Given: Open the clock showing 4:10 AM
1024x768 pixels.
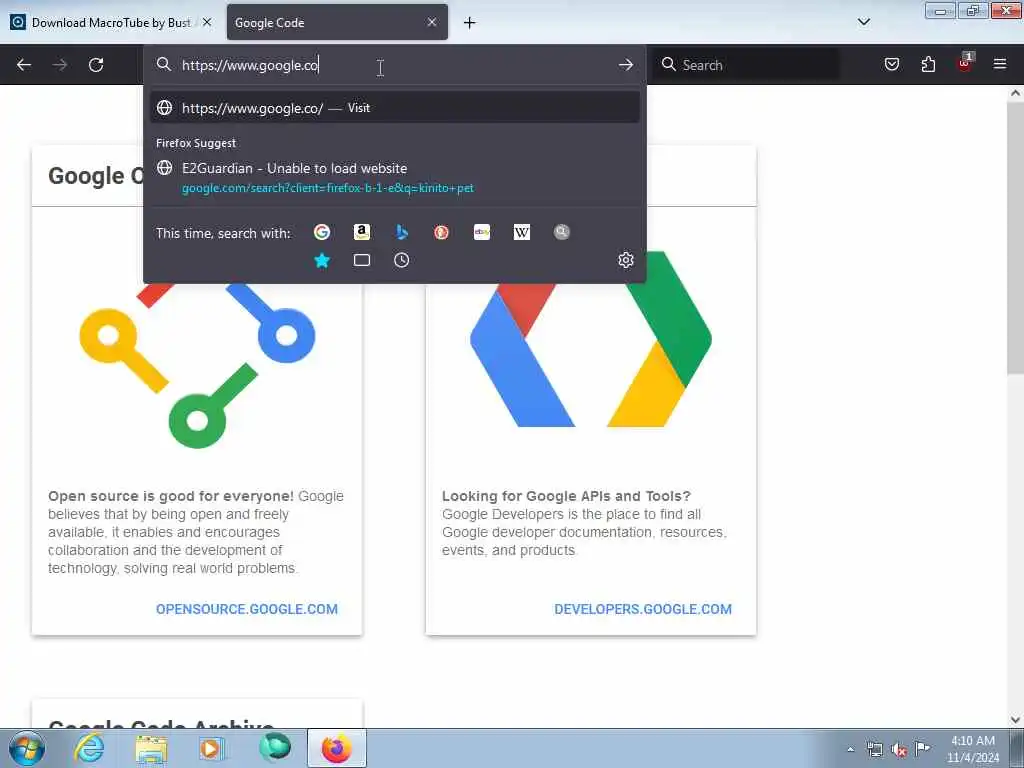Looking at the screenshot, I should point(972,749).
